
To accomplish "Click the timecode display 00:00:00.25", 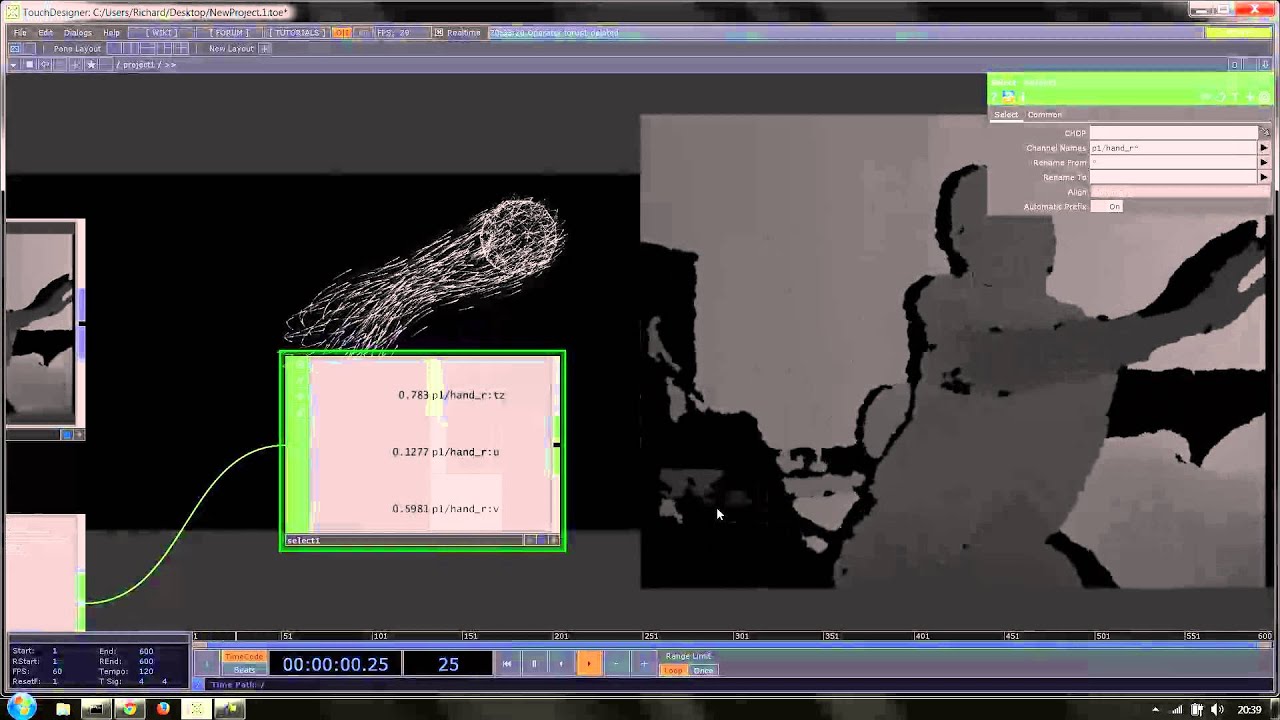I will pyautogui.click(x=335, y=664).
